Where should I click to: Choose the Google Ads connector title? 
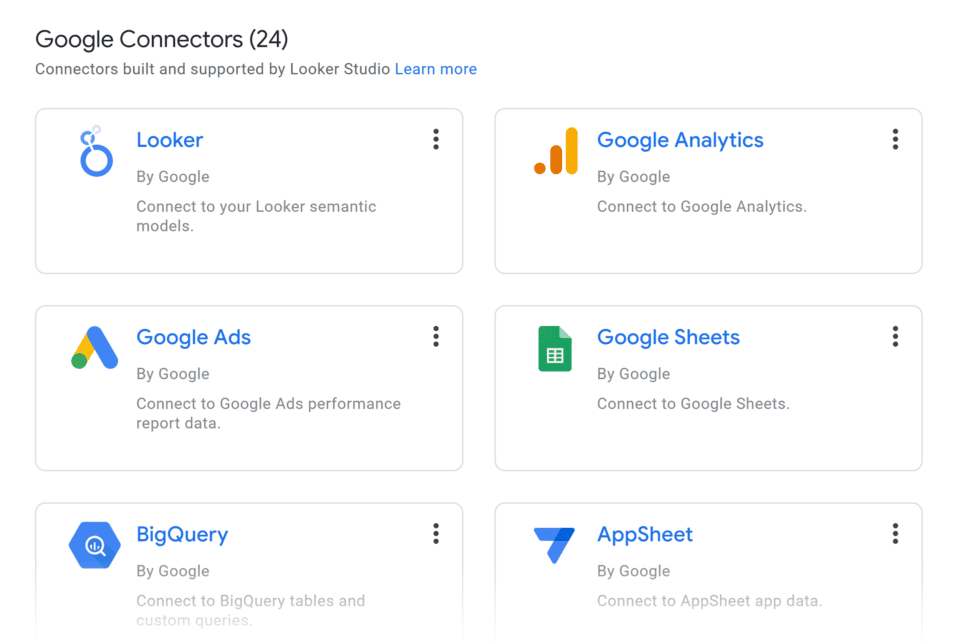[194, 337]
